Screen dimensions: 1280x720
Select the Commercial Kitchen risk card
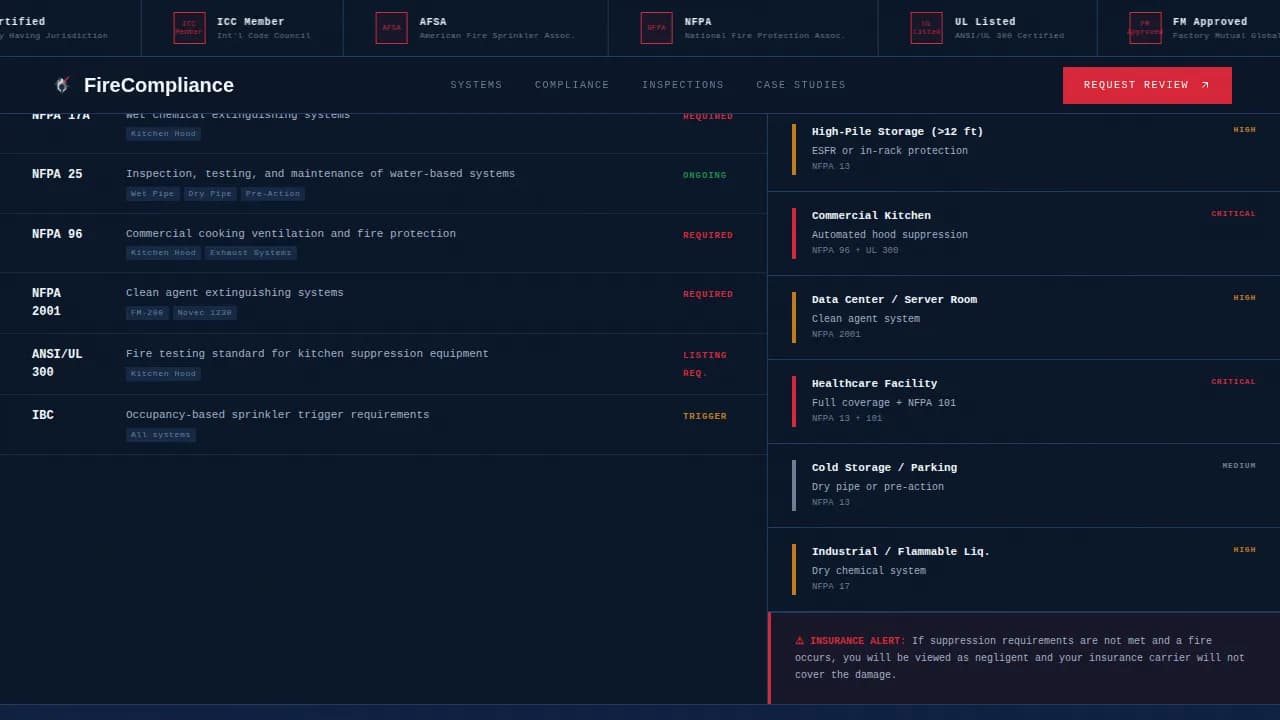pos(1023,234)
